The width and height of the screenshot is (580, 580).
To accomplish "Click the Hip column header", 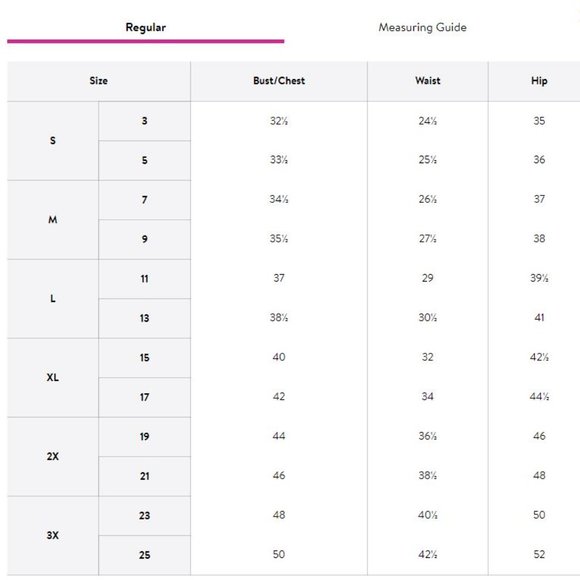I will 539,81.
